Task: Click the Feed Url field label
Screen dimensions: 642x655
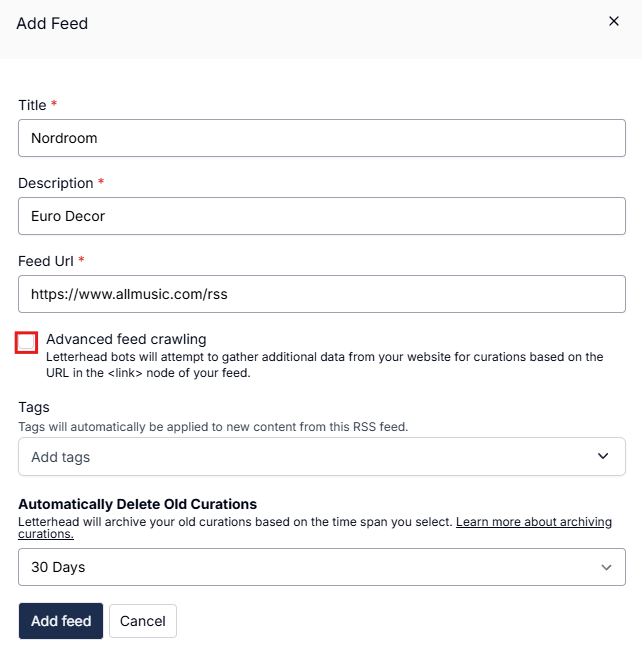Action: click(x=46, y=261)
